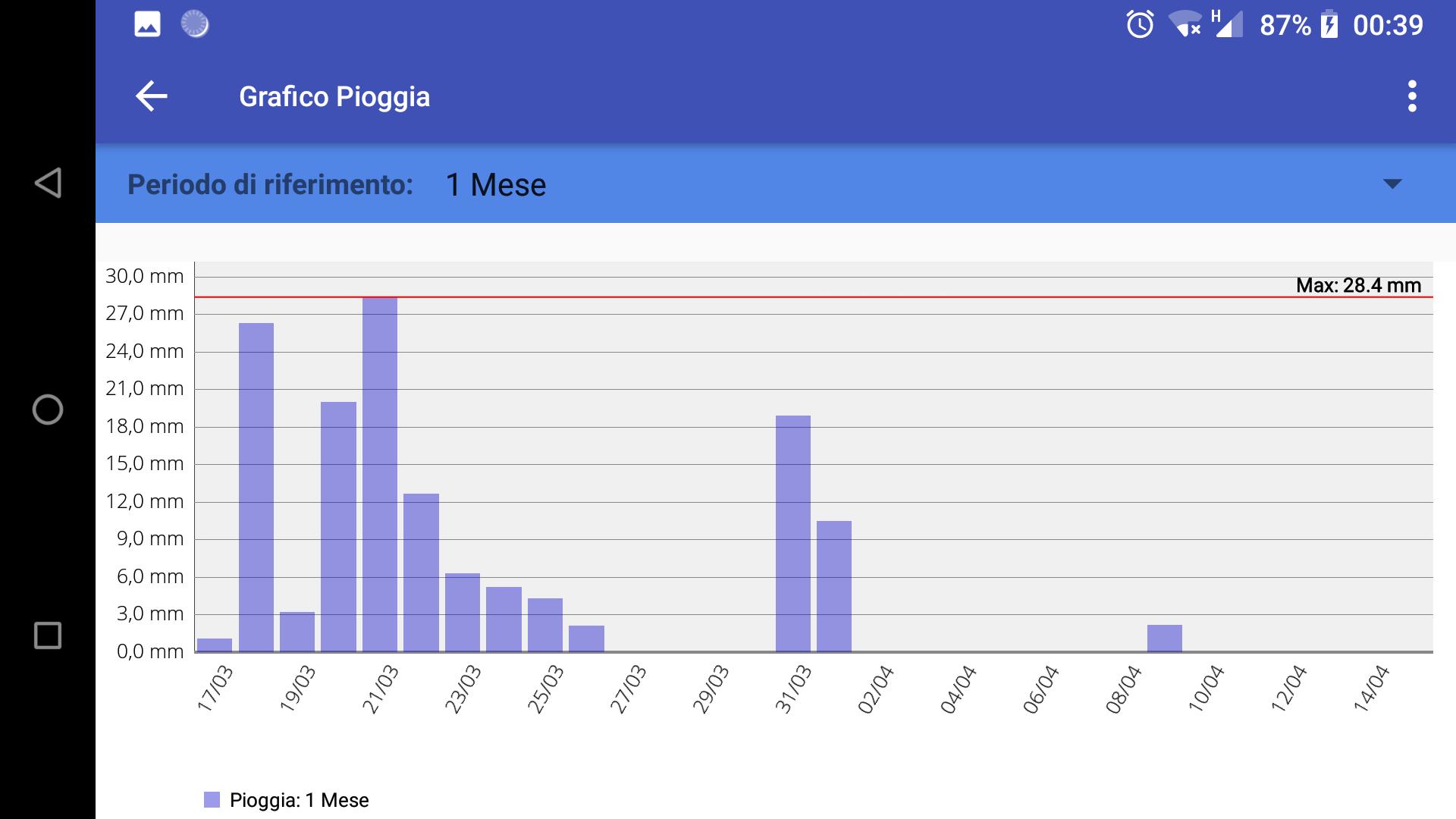Select the 31/03 rain bar

[x=793, y=534]
